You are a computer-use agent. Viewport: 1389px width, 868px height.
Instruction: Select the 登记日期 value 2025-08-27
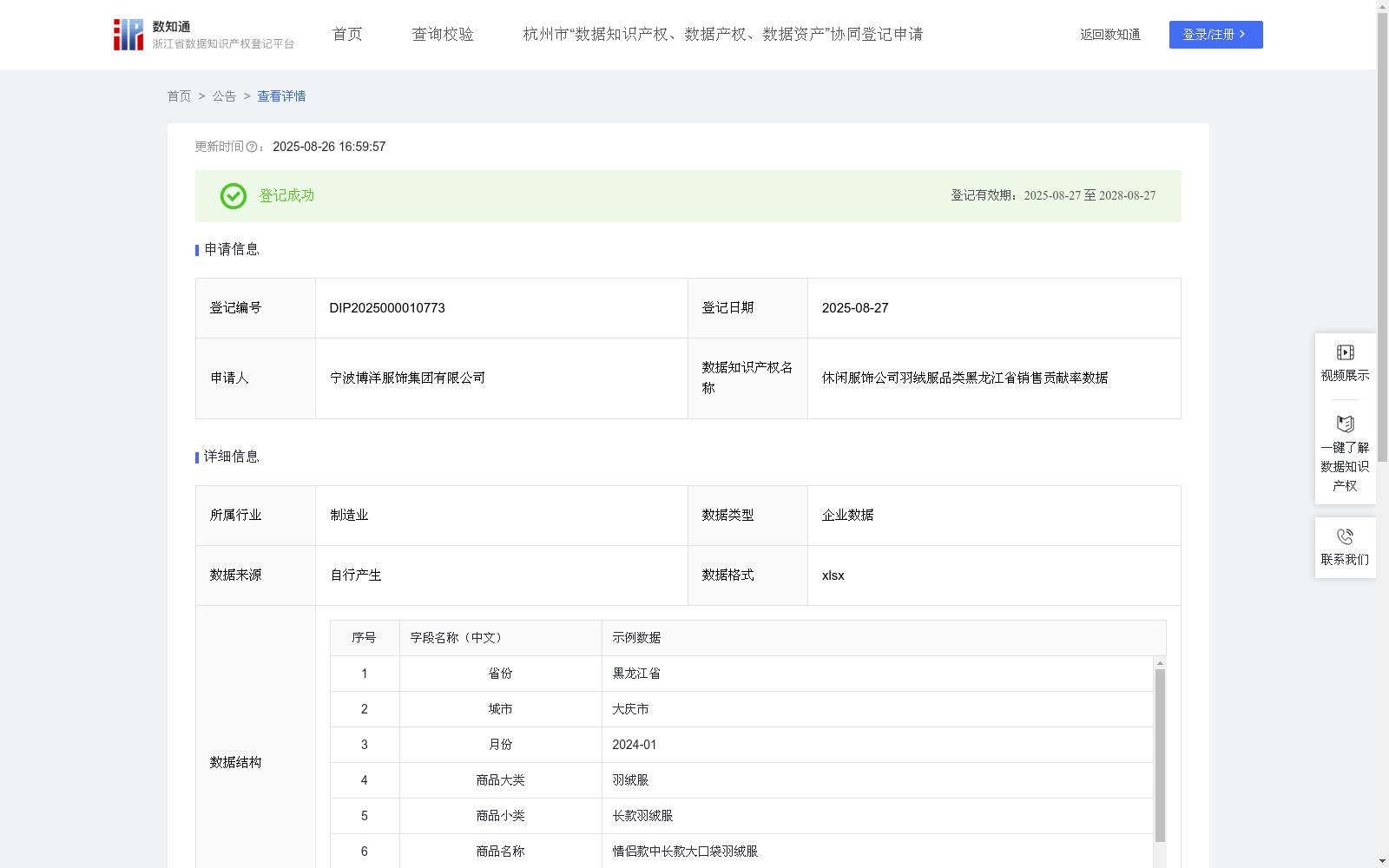[855, 308]
